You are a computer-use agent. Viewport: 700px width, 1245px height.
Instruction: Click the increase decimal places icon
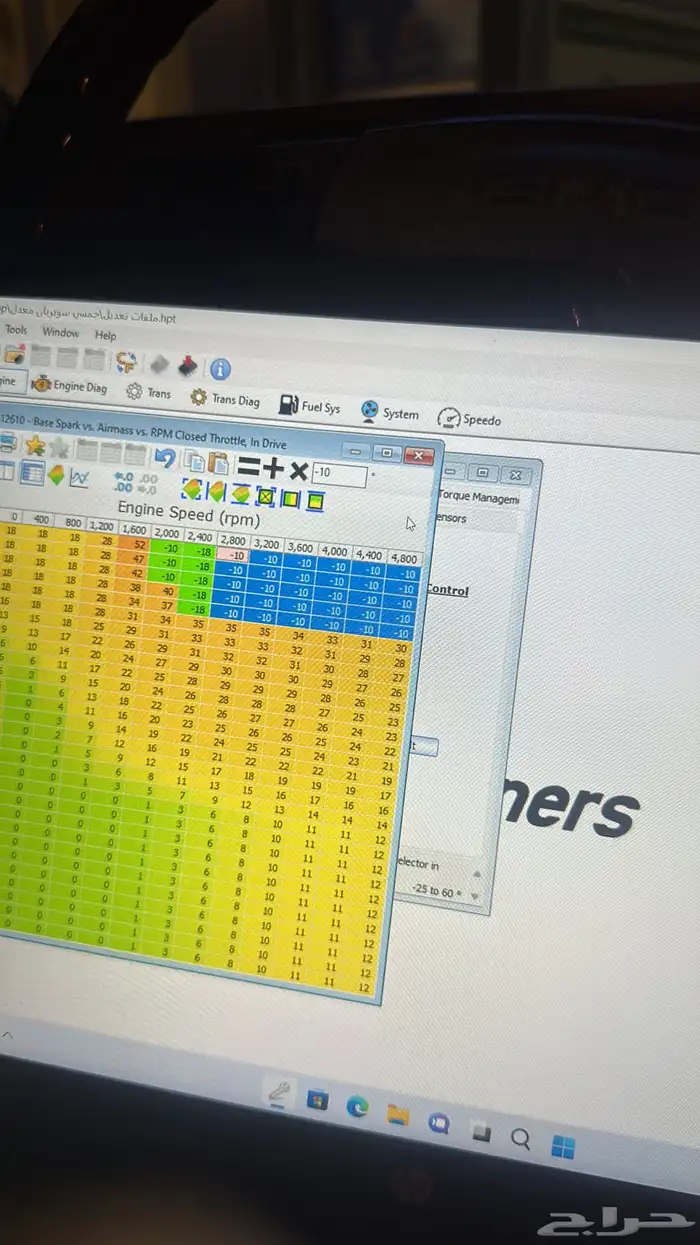click(124, 482)
